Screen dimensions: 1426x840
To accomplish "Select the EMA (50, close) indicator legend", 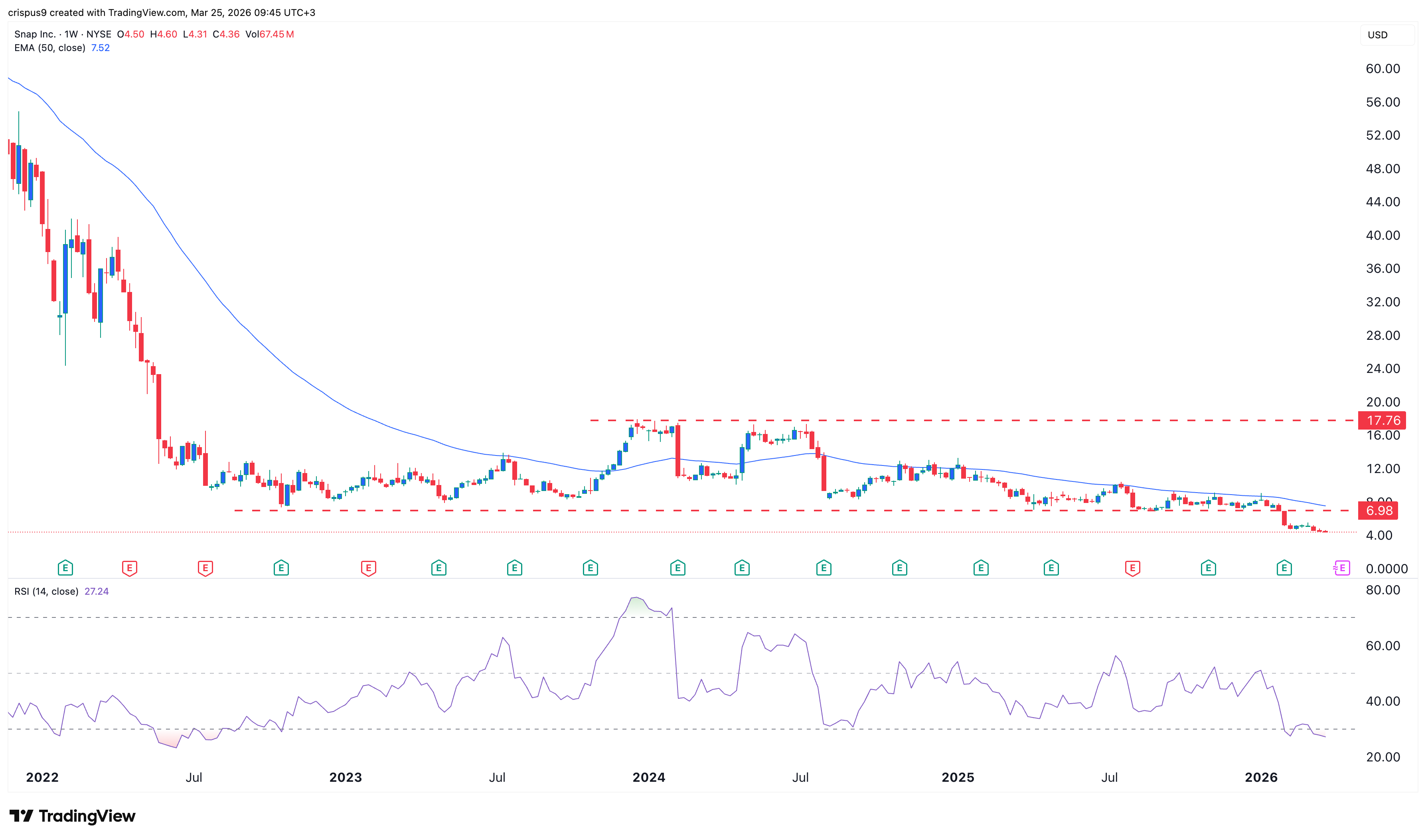I will click(50, 48).
